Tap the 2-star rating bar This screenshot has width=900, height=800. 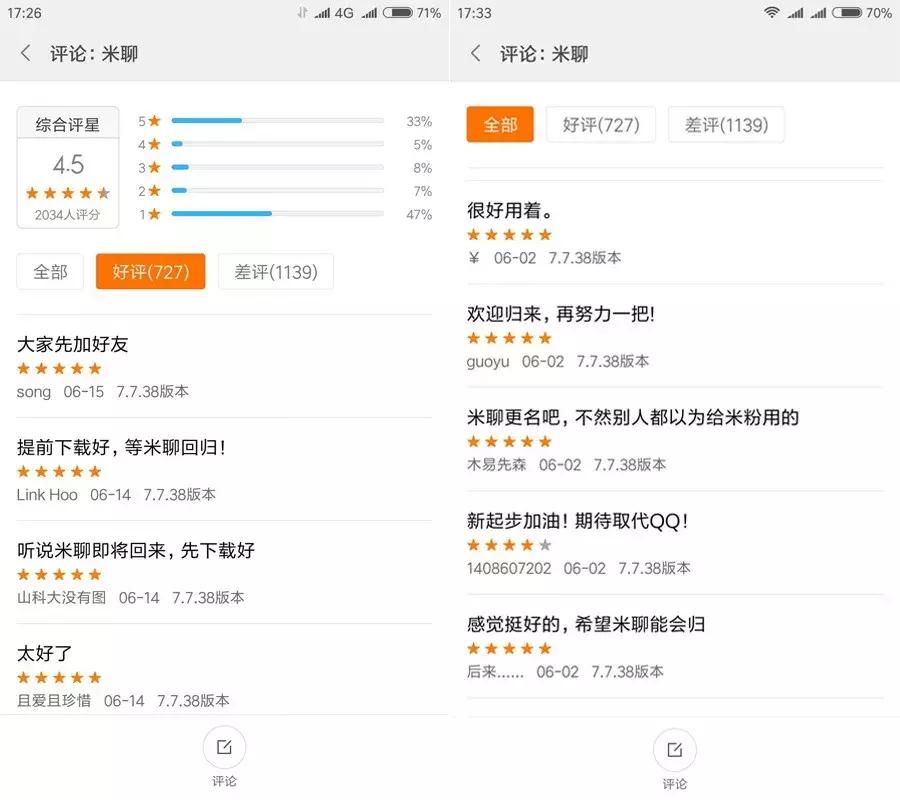point(277,190)
